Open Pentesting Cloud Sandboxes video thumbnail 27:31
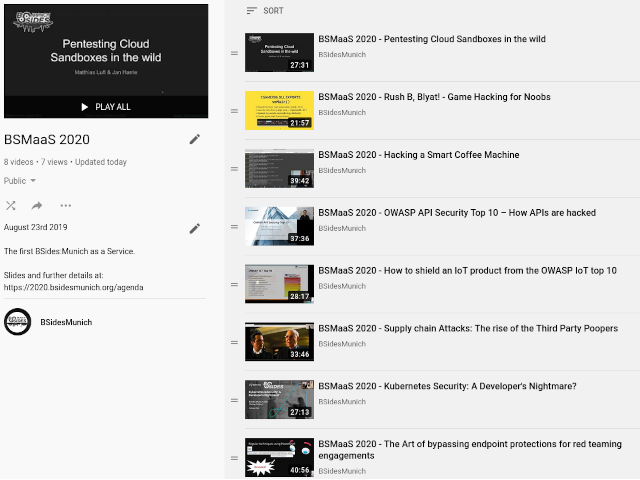Viewport: 640px width, 480px height. [x=280, y=53]
